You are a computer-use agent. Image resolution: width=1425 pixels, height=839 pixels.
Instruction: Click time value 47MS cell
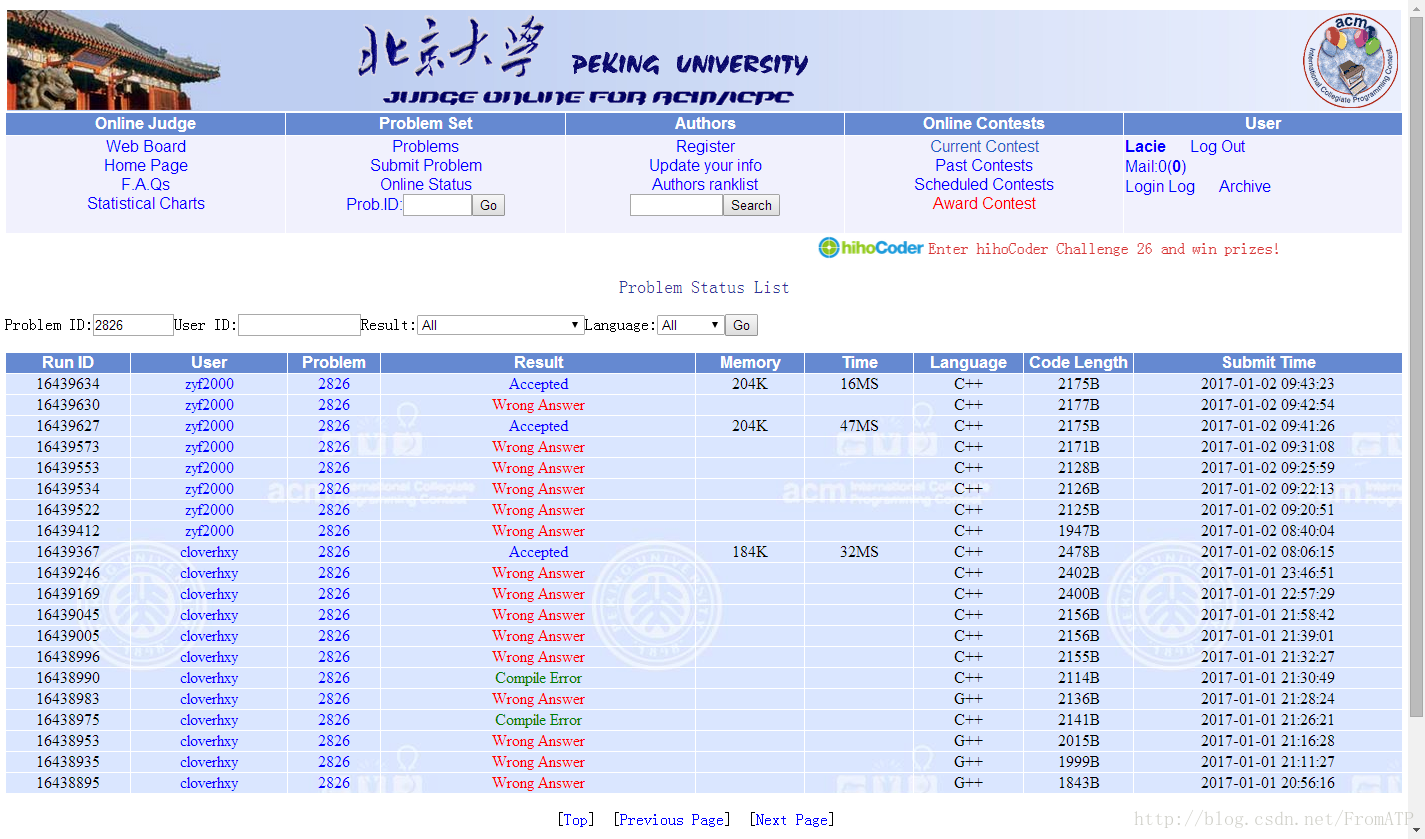pos(859,426)
